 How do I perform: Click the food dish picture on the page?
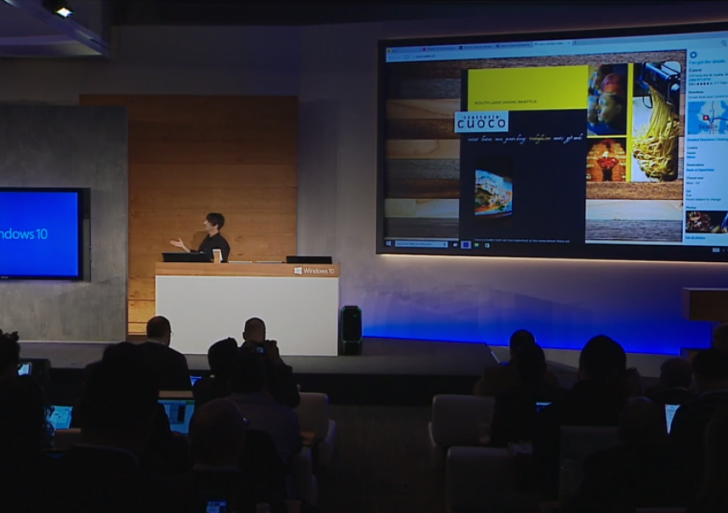(493, 192)
